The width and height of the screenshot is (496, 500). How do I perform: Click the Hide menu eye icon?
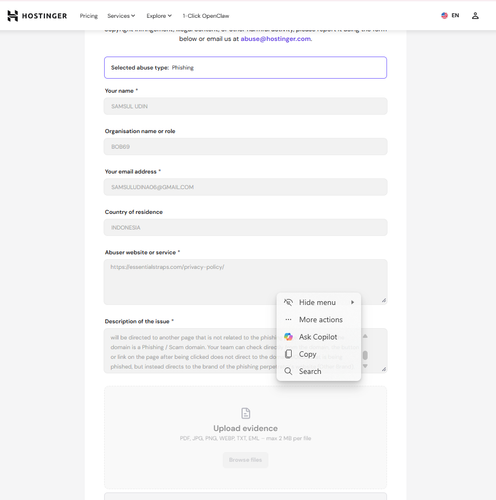(x=288, y=302)
